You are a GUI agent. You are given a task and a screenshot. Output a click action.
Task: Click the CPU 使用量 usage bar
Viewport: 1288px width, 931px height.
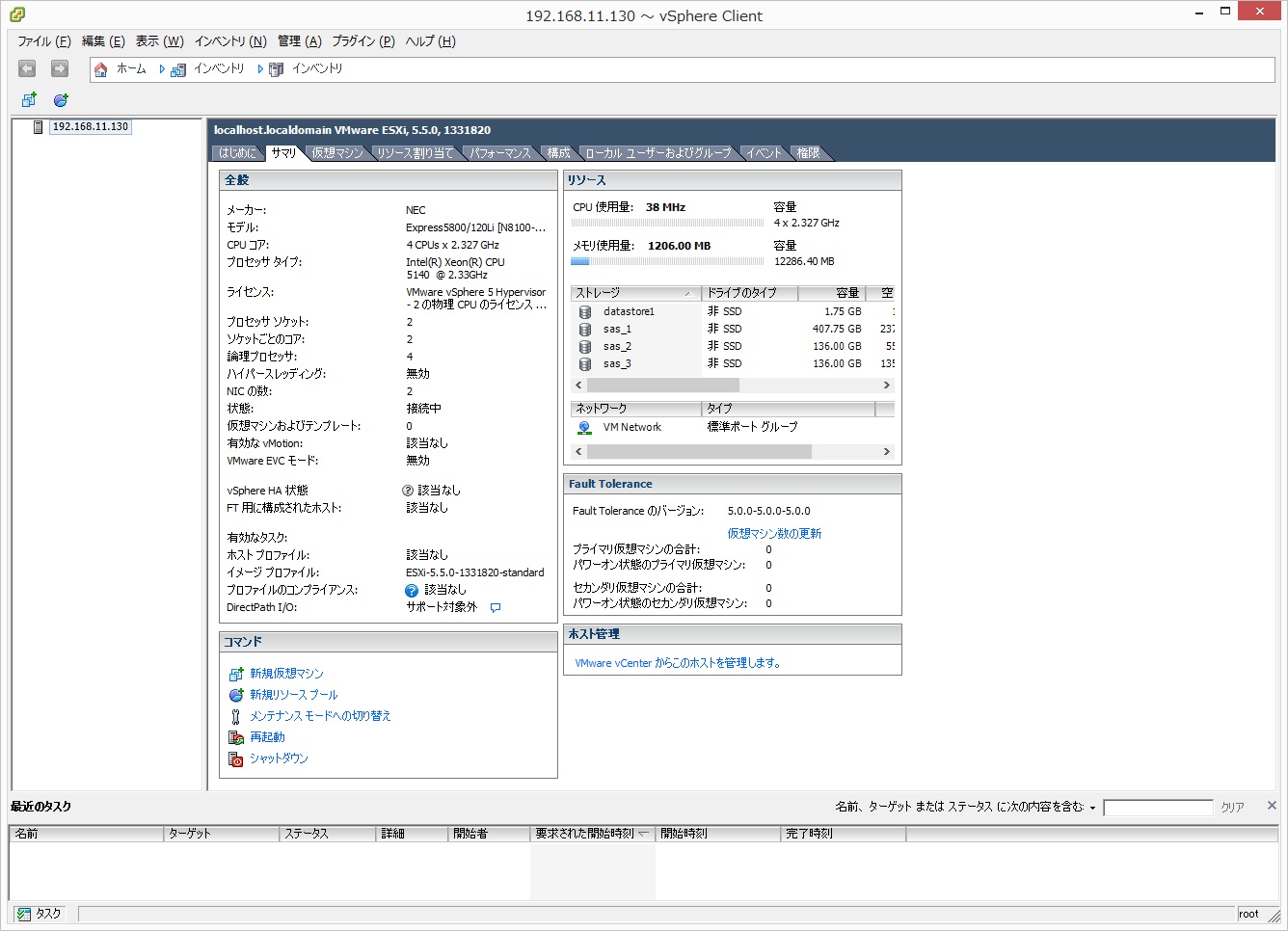667,223
